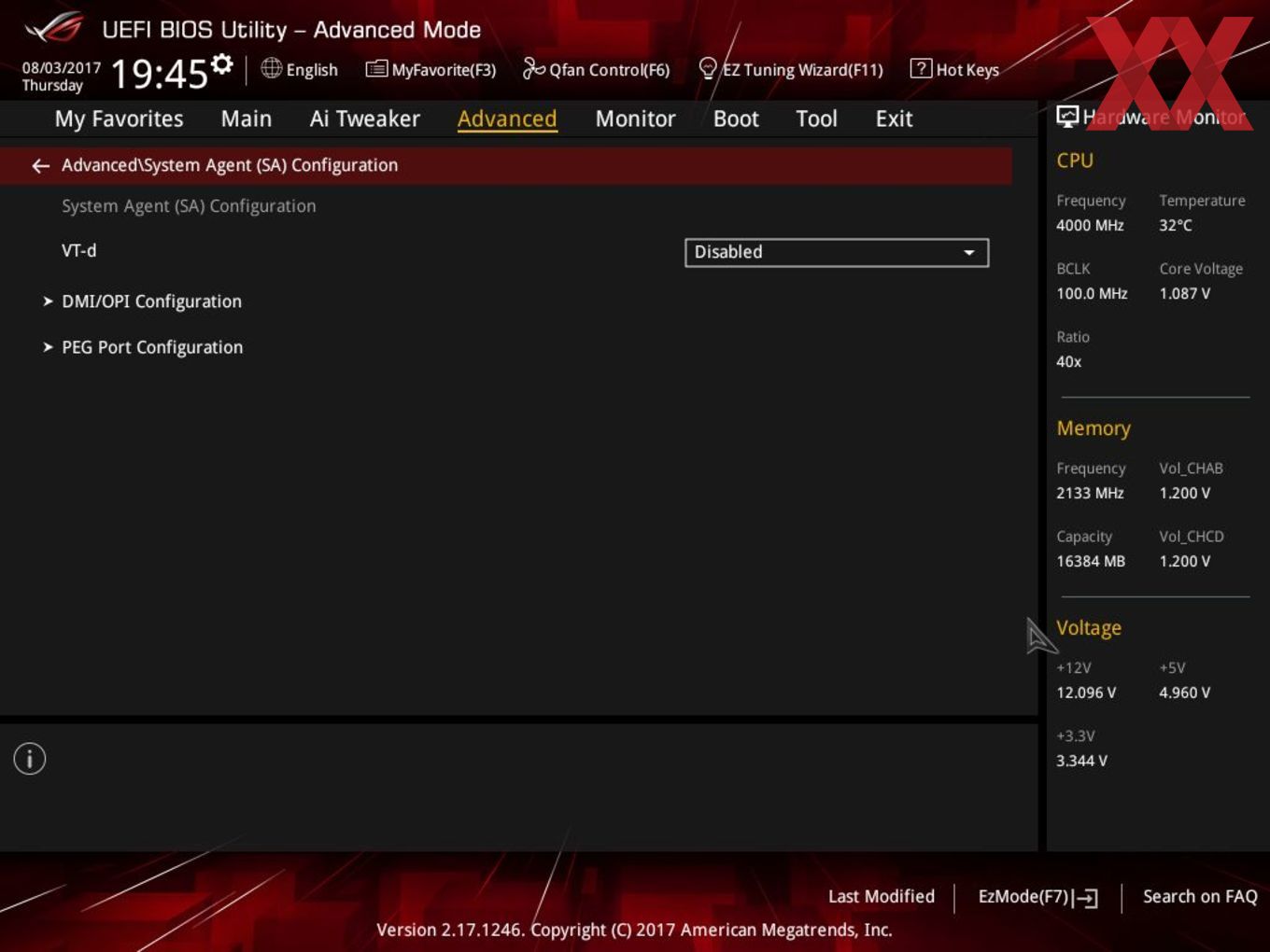Viewport: 1270px width, 952px height.
Task: Select the VT-d setting label
Action: [x=79, y=251]
